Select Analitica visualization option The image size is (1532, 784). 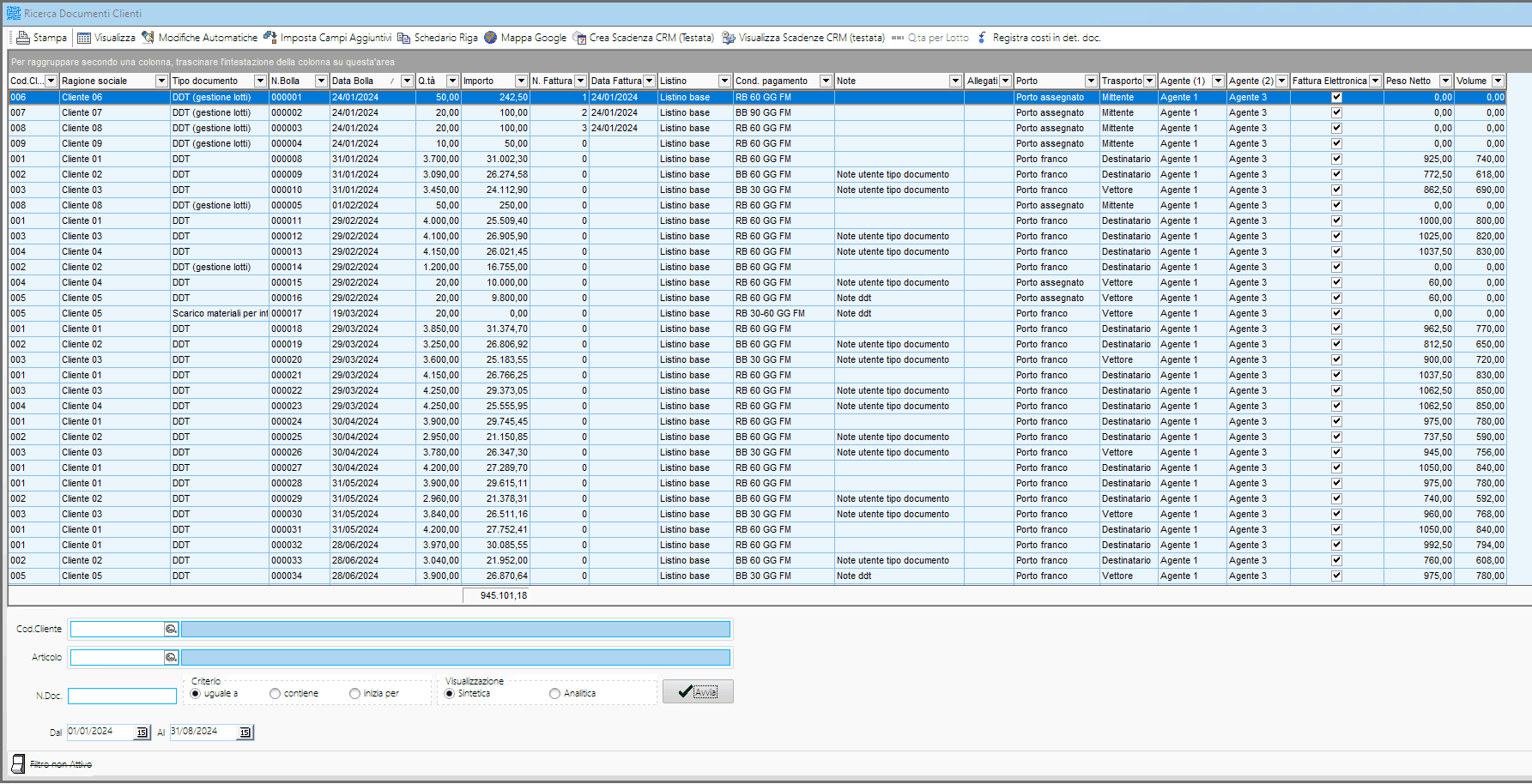pyautogui.click(x=554, y=694)
